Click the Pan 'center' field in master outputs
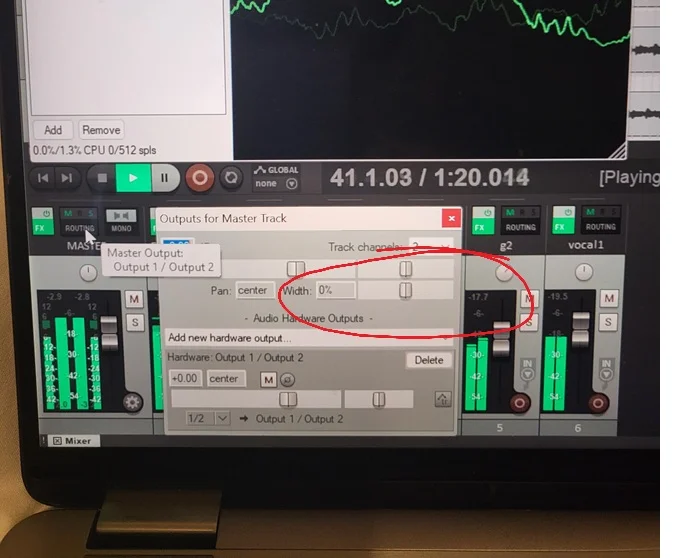Viewport: 673px width, 558px height. click(255, 291)
